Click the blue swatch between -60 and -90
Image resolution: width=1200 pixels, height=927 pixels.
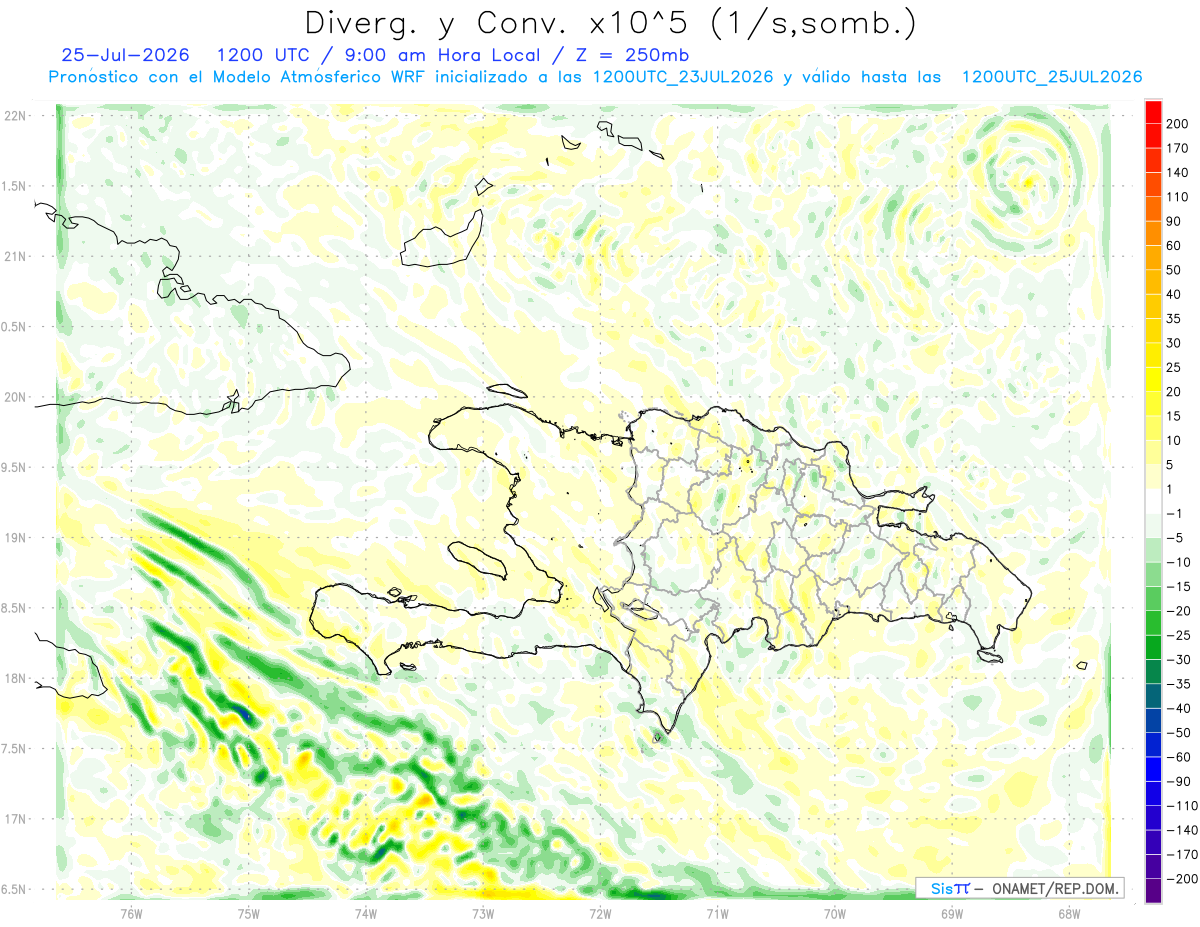point(1153,769)
